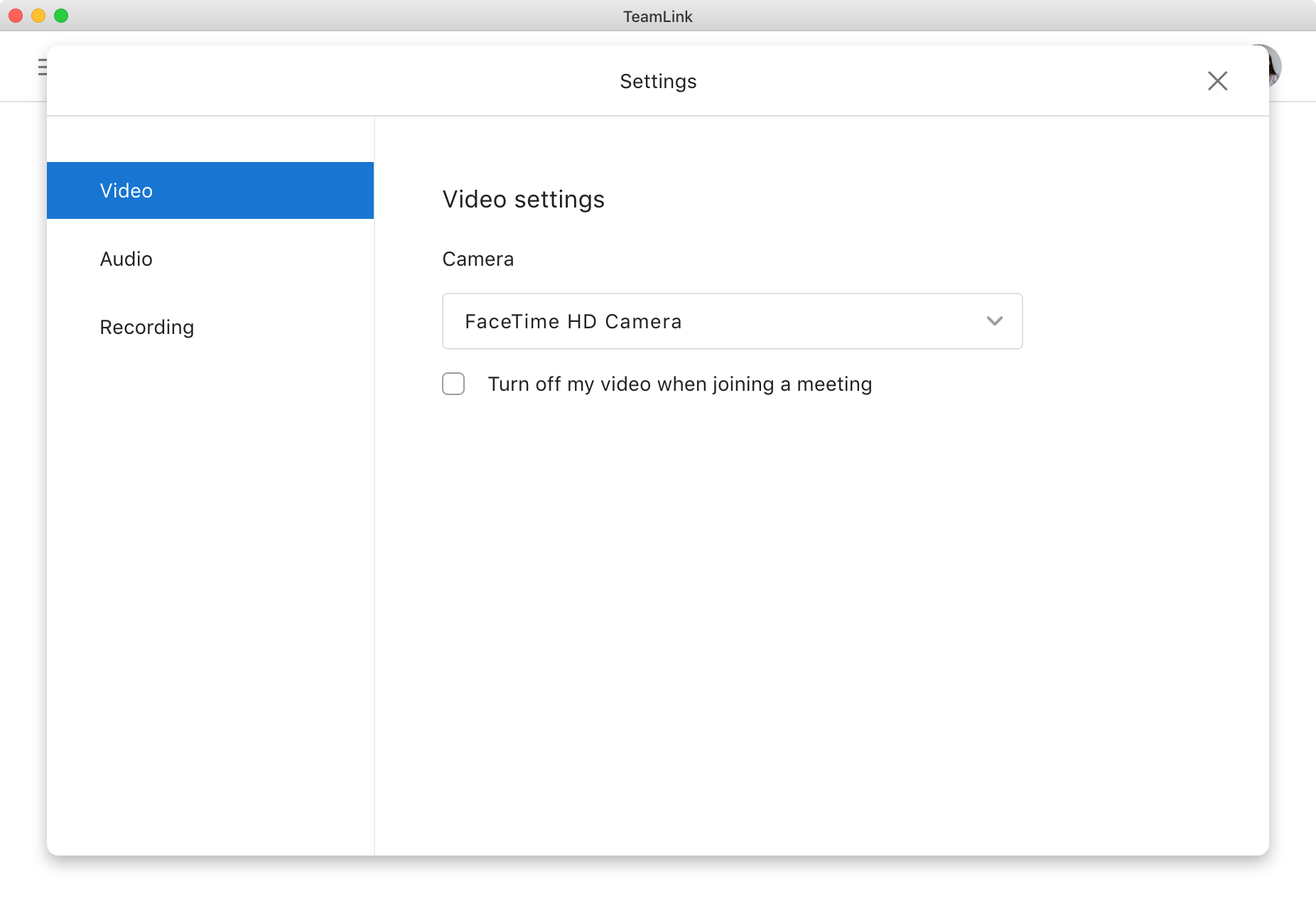Open the FaceTime HD Camera dropdown

tap(732, 321)
